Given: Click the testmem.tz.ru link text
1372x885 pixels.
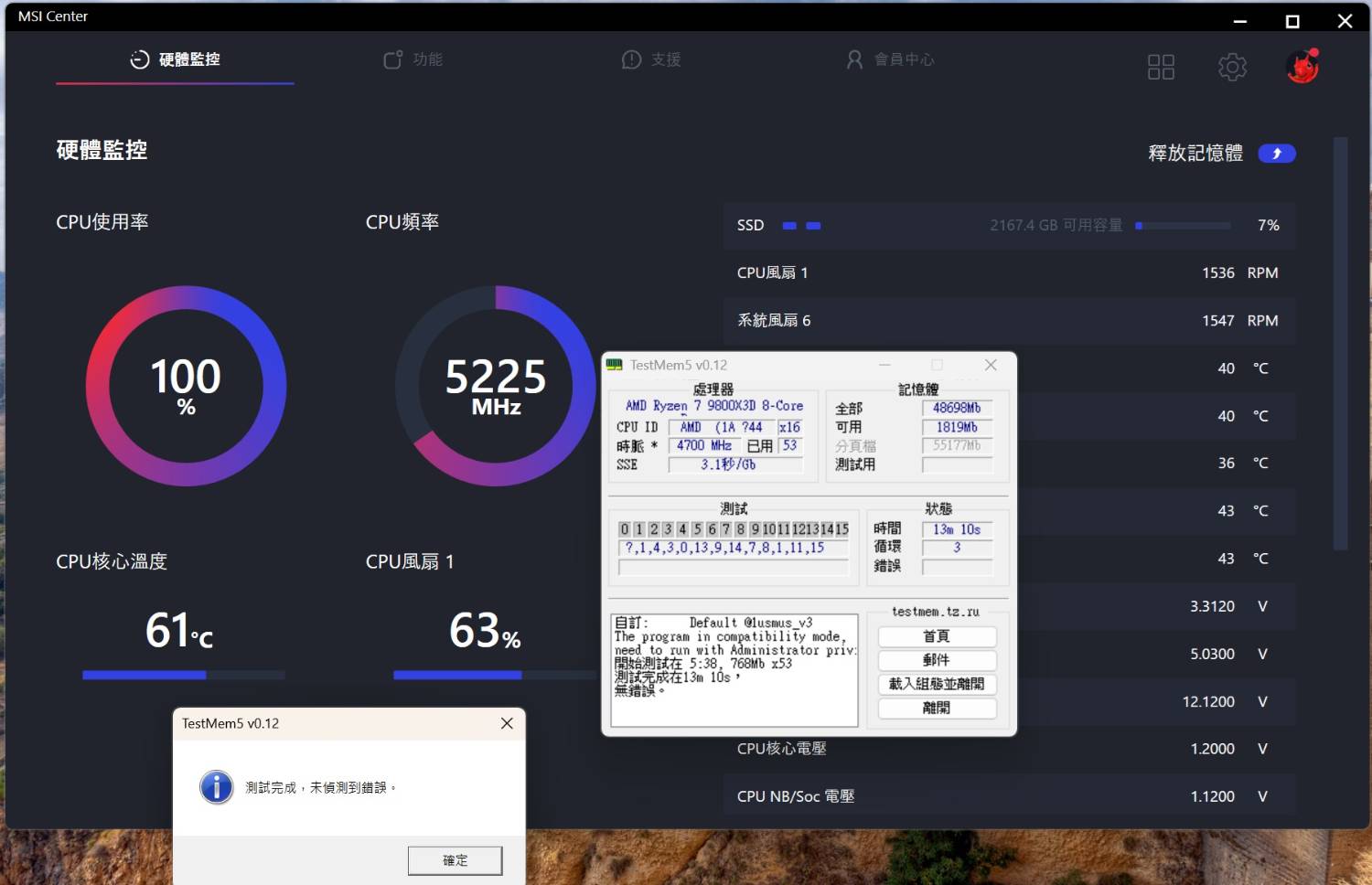Looking at the screenshot, I should tap(936, 612).
